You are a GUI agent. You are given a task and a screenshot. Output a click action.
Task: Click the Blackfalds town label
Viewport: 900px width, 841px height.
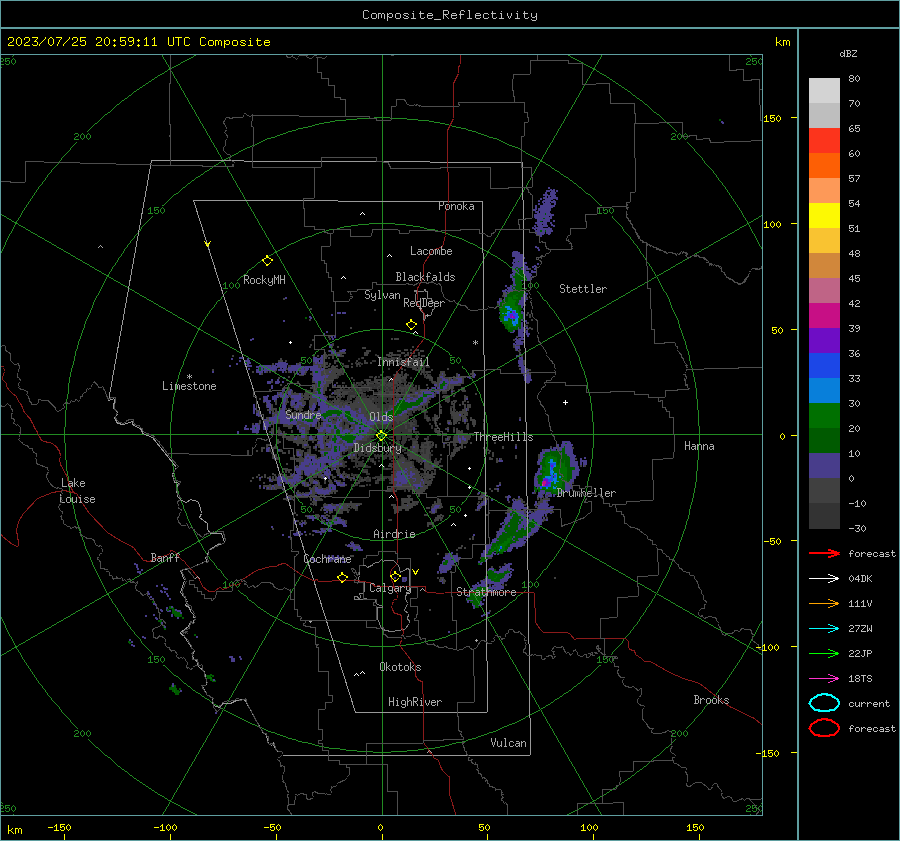pyautogui.click(x=425, y=277)
